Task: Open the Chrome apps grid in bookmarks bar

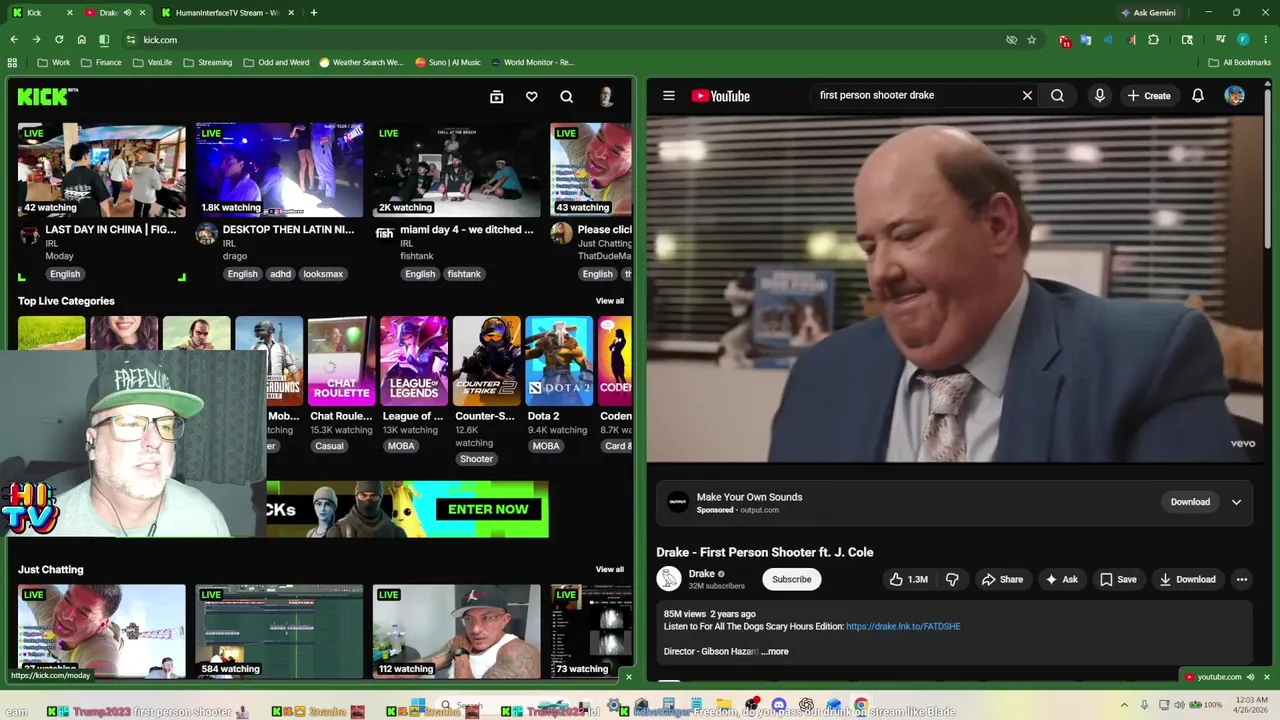Action: pos(12,62)
